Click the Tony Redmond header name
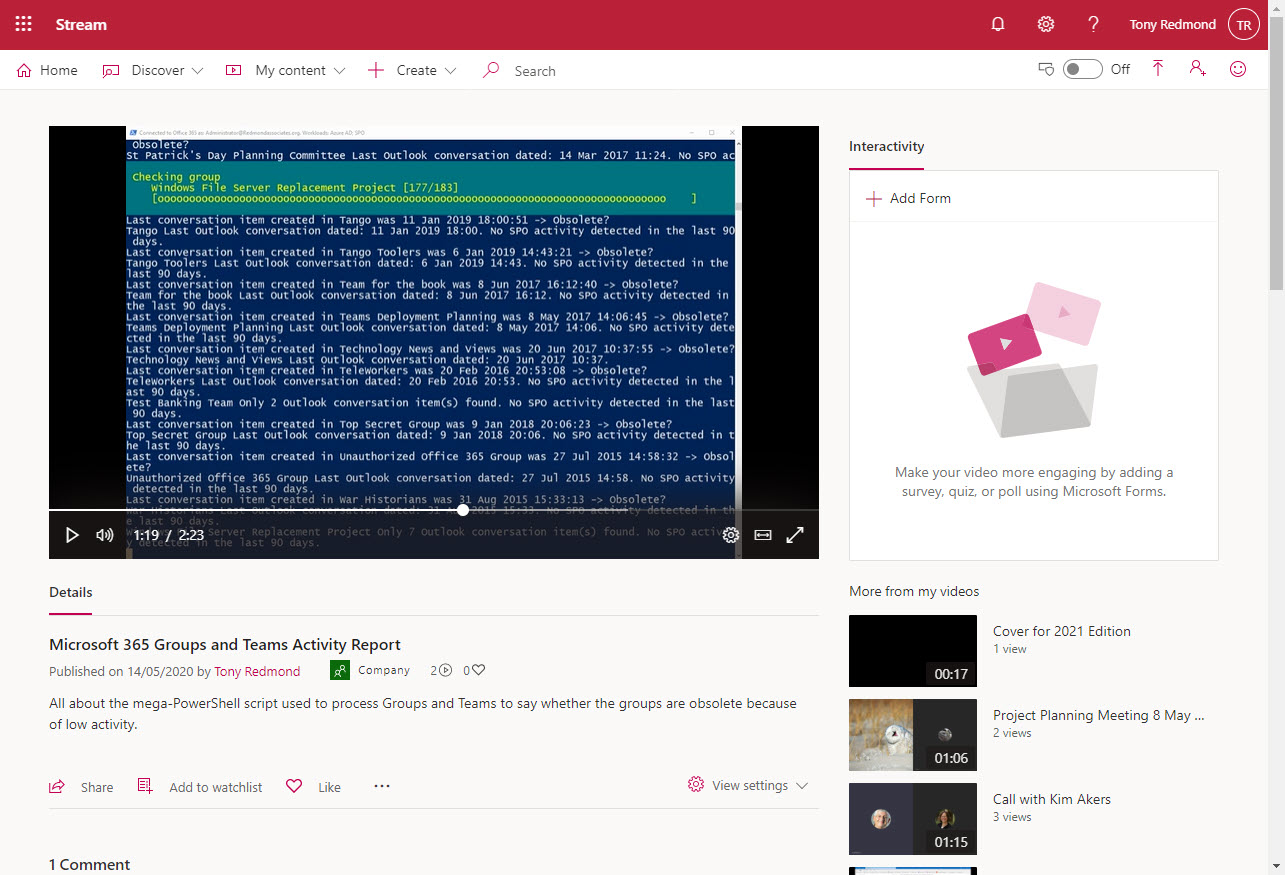 [1173, 24]
